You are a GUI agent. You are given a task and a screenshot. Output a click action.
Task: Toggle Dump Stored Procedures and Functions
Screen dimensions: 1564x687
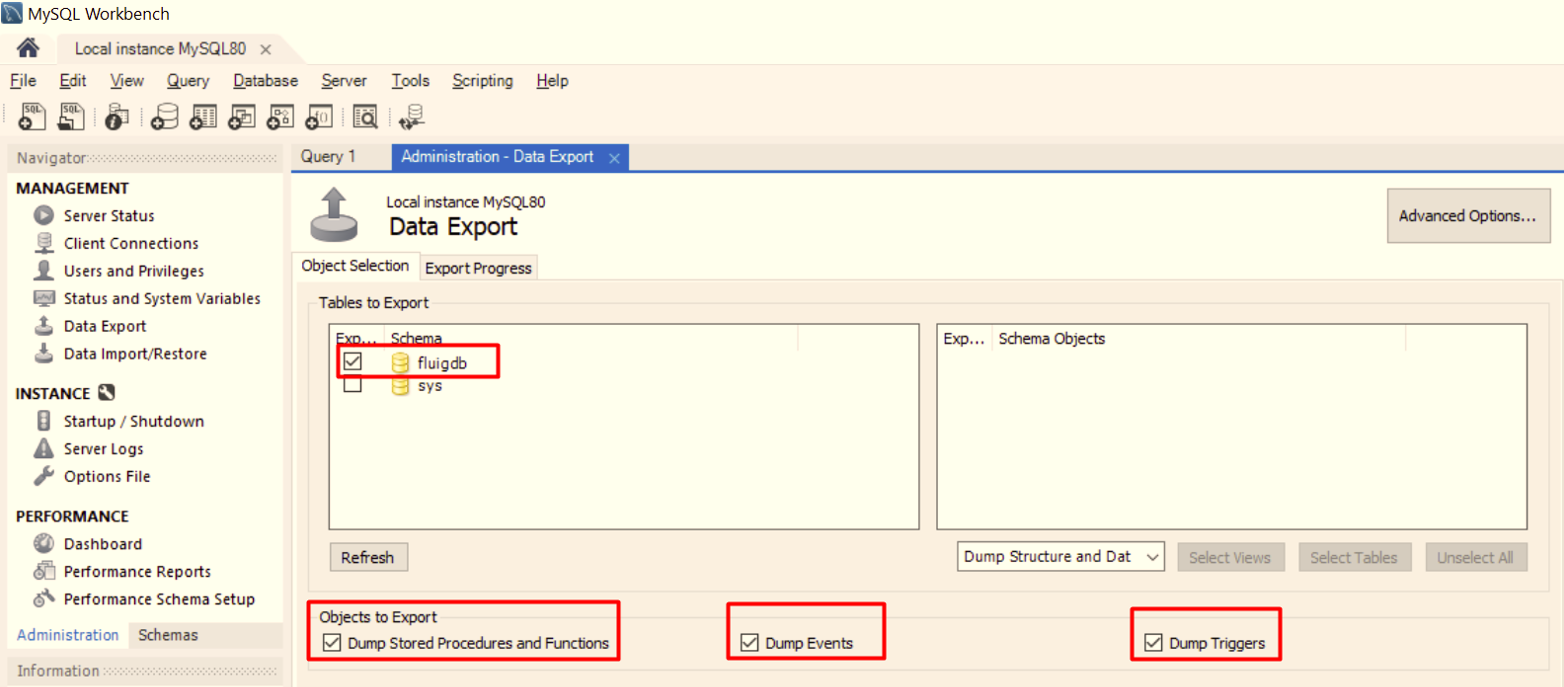tap(332, 643)
